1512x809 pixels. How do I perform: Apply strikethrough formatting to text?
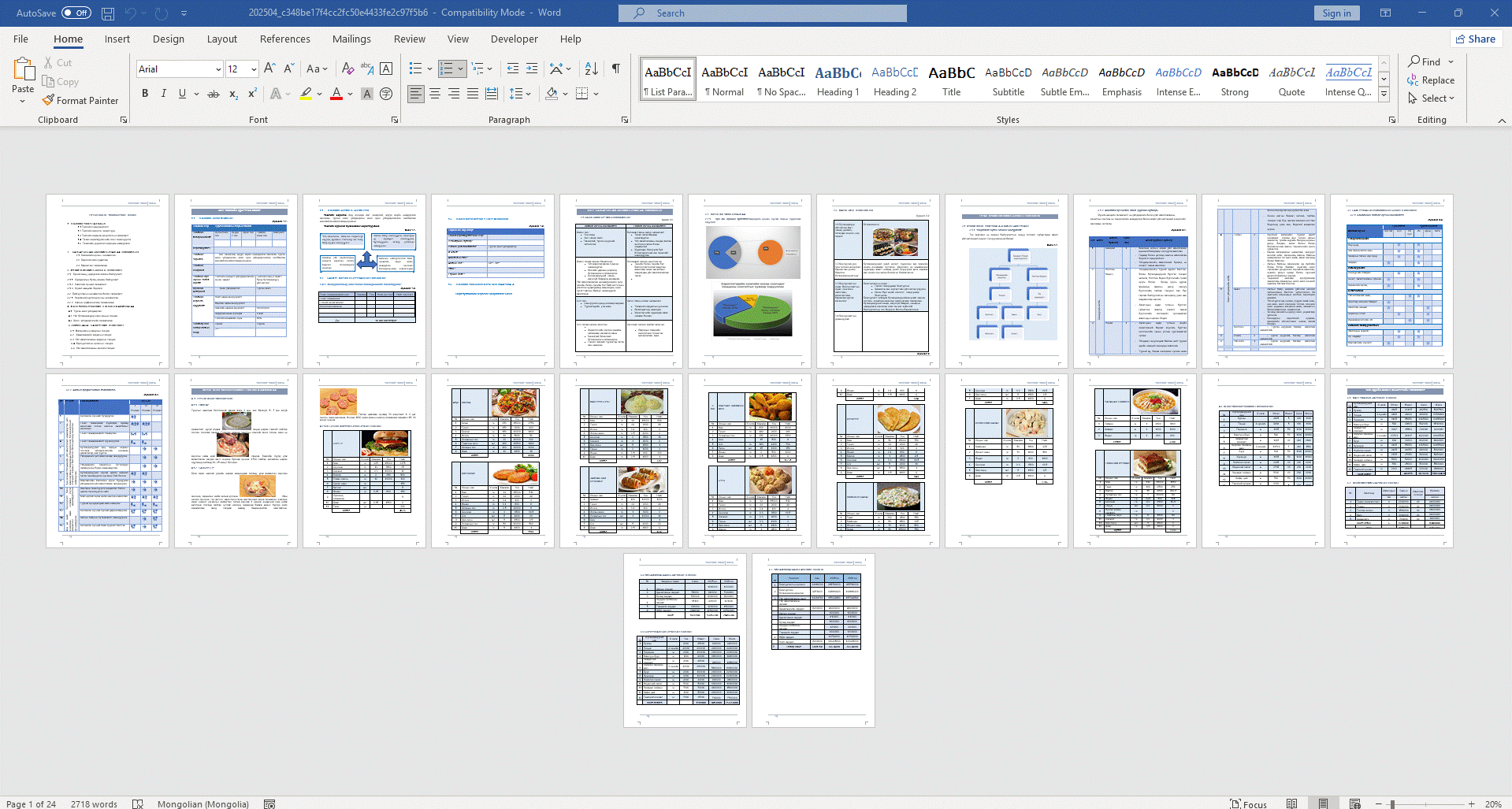(213, 94)
